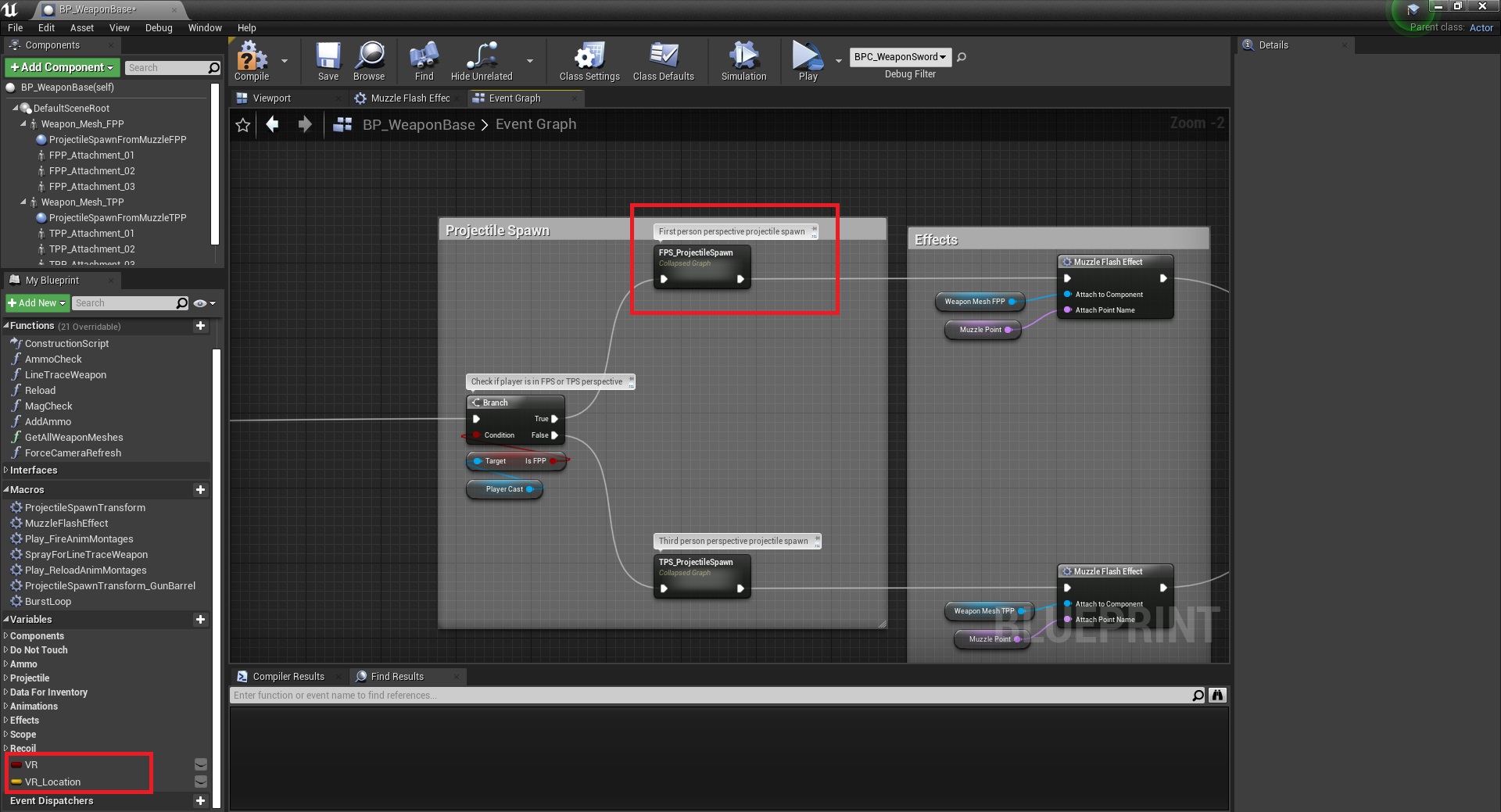This screenshot has width=1501, height=812.
Task: Switch to the Viewport tab
Action: pyautogui.click(x=271, y=98)
